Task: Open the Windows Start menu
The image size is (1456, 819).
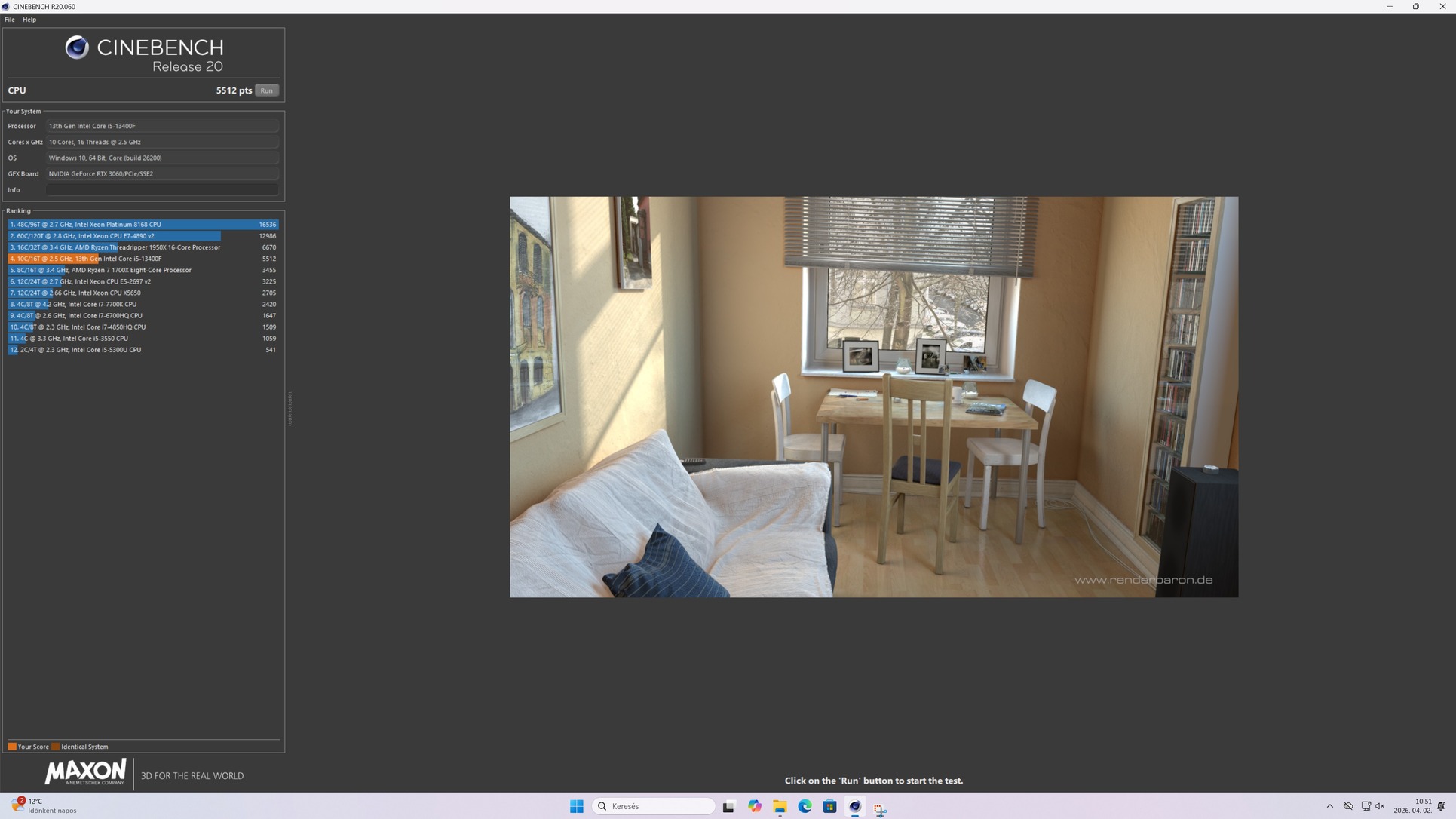Action: pos(577,806)
